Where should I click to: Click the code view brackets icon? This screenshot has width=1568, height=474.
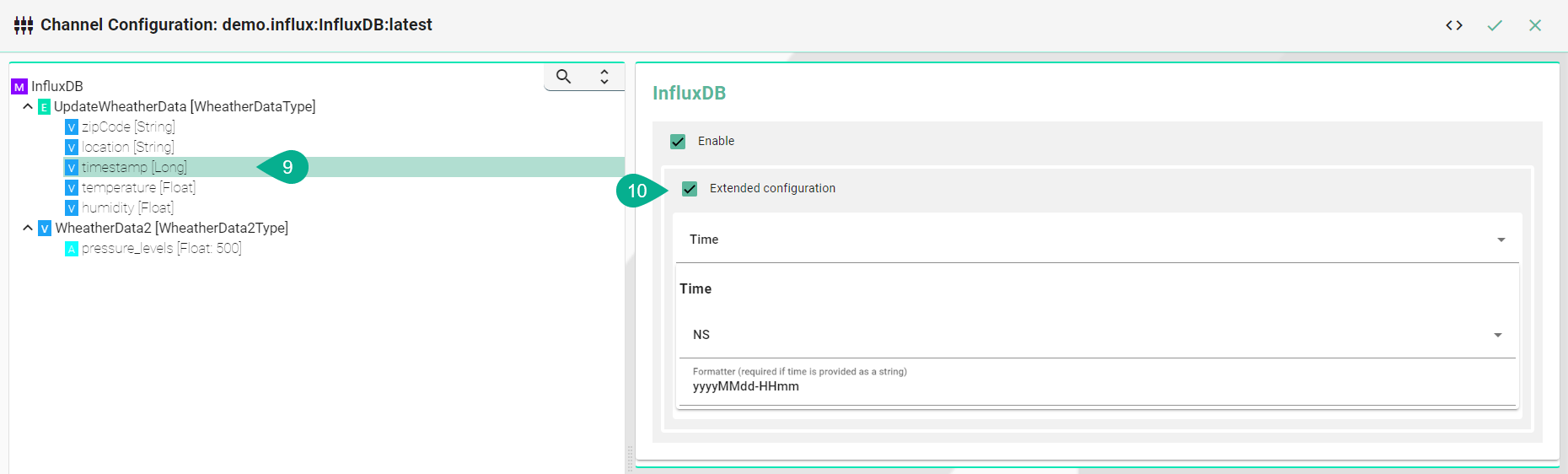click(x=1453, y=25)
